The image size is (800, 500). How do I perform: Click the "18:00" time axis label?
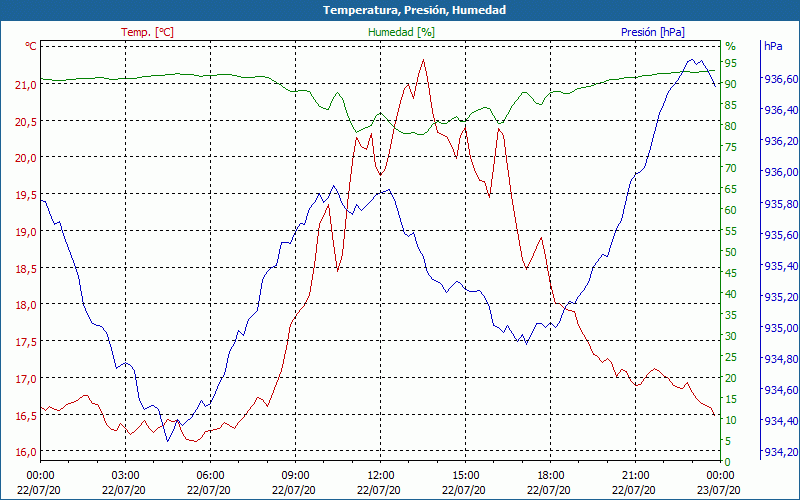tap(551, 476)
